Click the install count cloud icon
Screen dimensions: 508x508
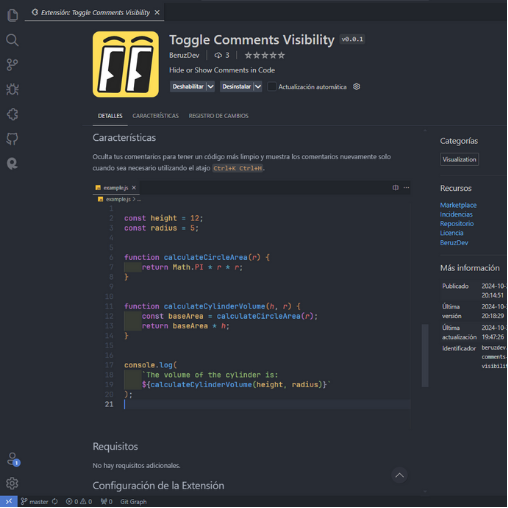tap(218, 55)
